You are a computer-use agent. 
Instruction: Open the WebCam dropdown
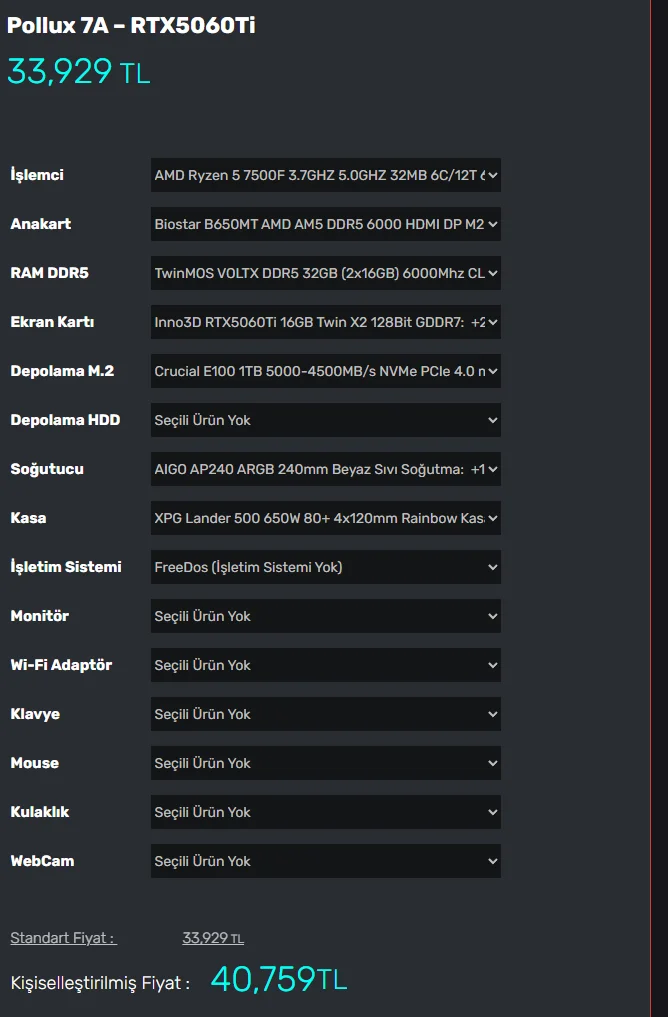tap(325, 861)
